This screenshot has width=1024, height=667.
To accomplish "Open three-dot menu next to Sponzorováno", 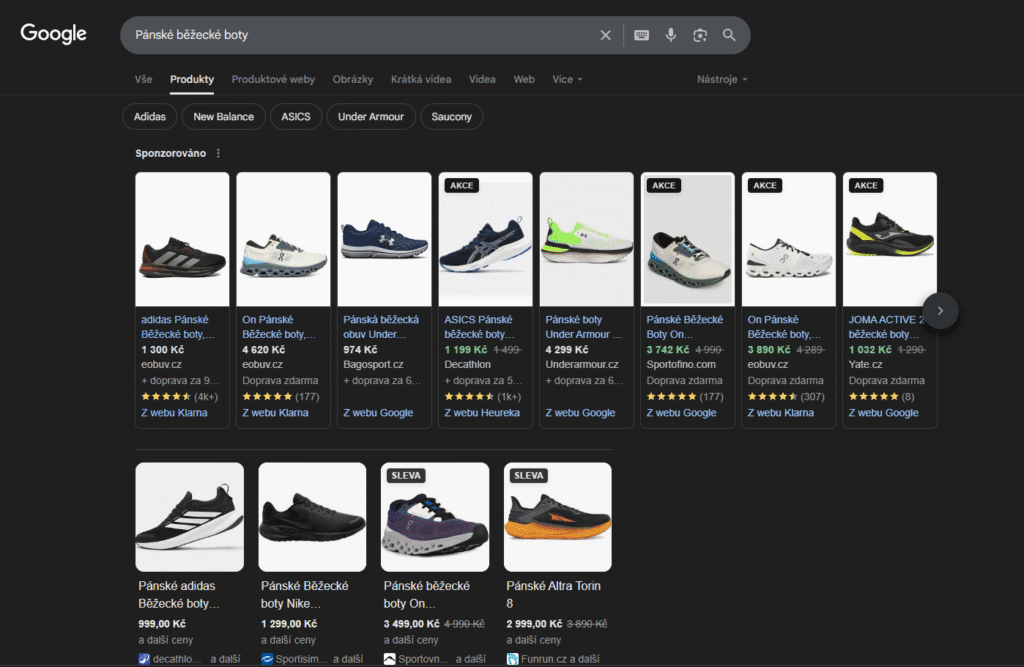I will 218,153.
